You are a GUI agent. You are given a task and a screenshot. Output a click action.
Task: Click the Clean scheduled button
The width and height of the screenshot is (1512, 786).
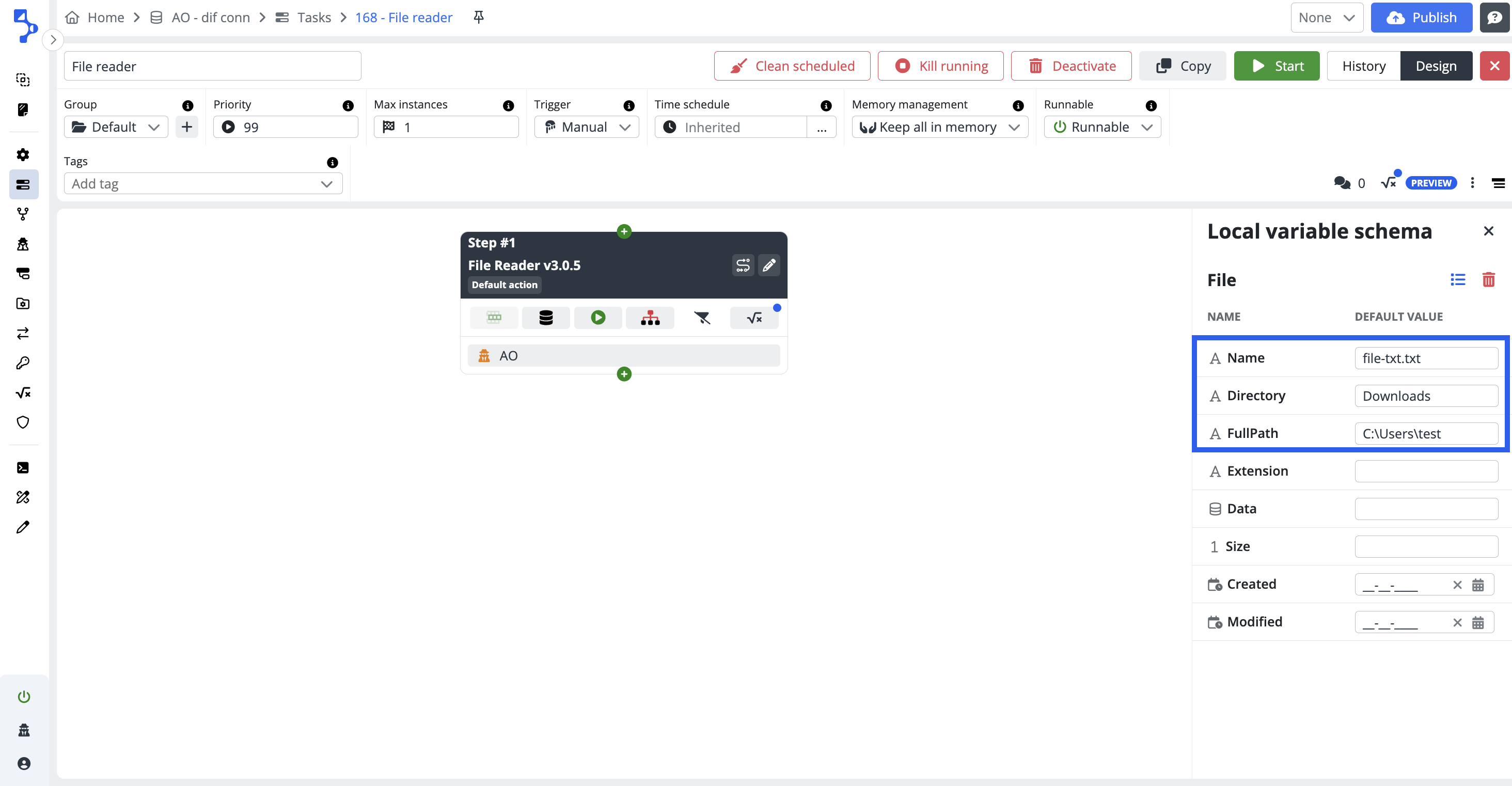(791, 66)
